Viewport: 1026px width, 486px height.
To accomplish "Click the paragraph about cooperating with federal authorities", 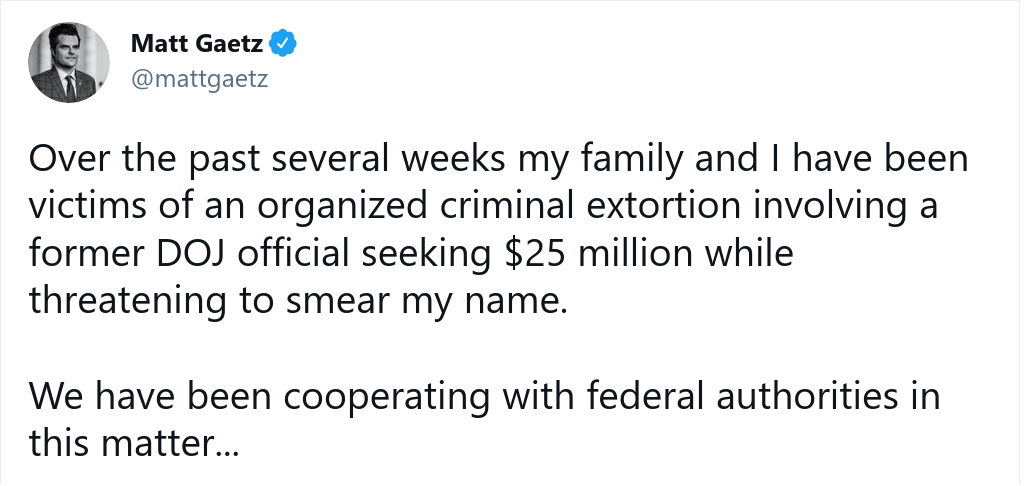I will [x=484, y=420].
